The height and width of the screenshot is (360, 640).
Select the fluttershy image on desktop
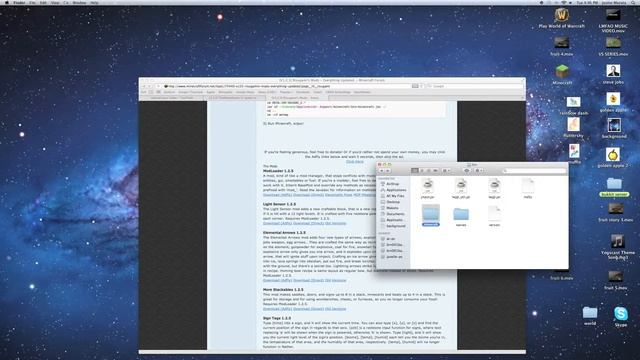573,124
